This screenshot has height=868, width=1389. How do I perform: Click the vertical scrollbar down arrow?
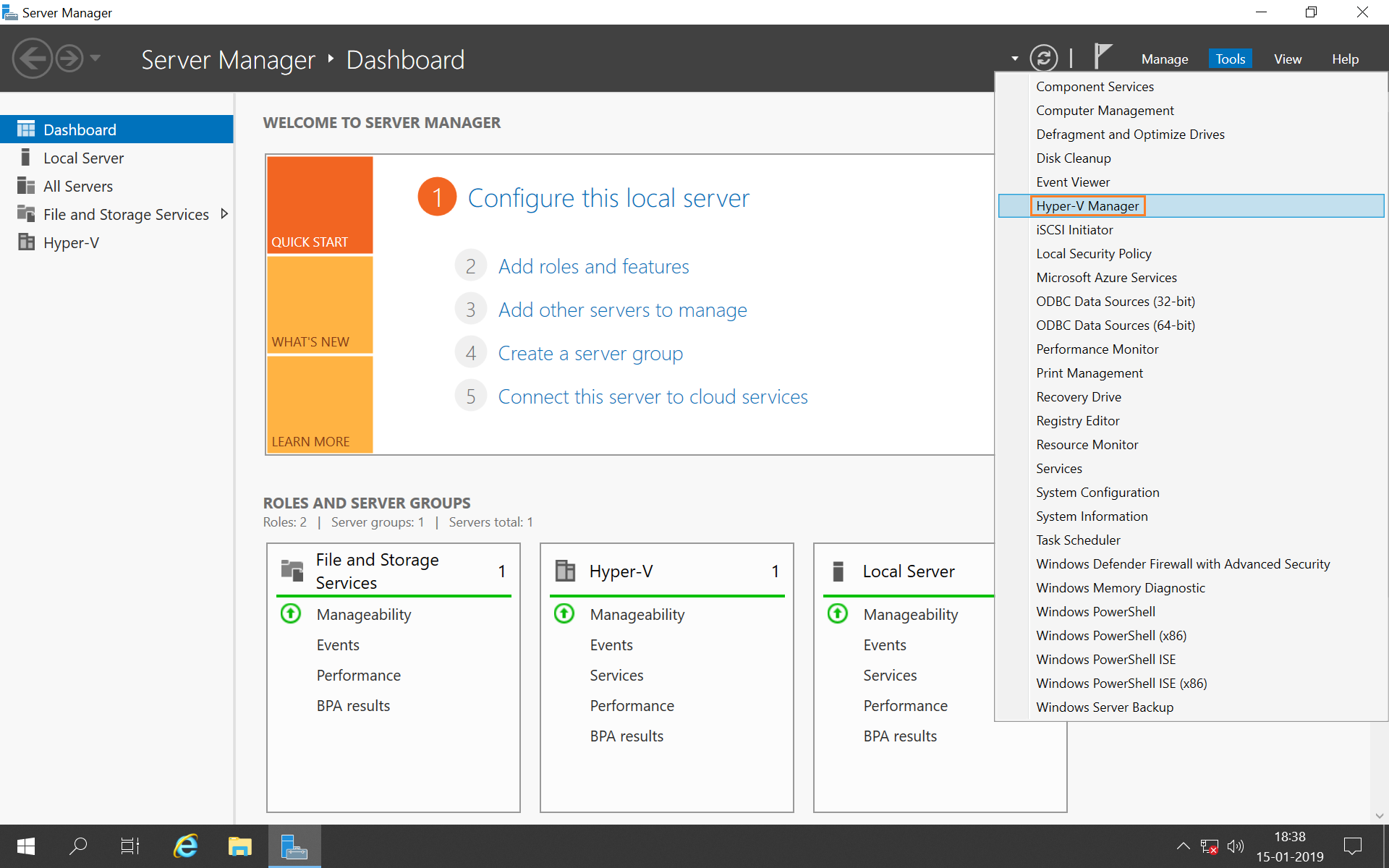pos(1380,816)
